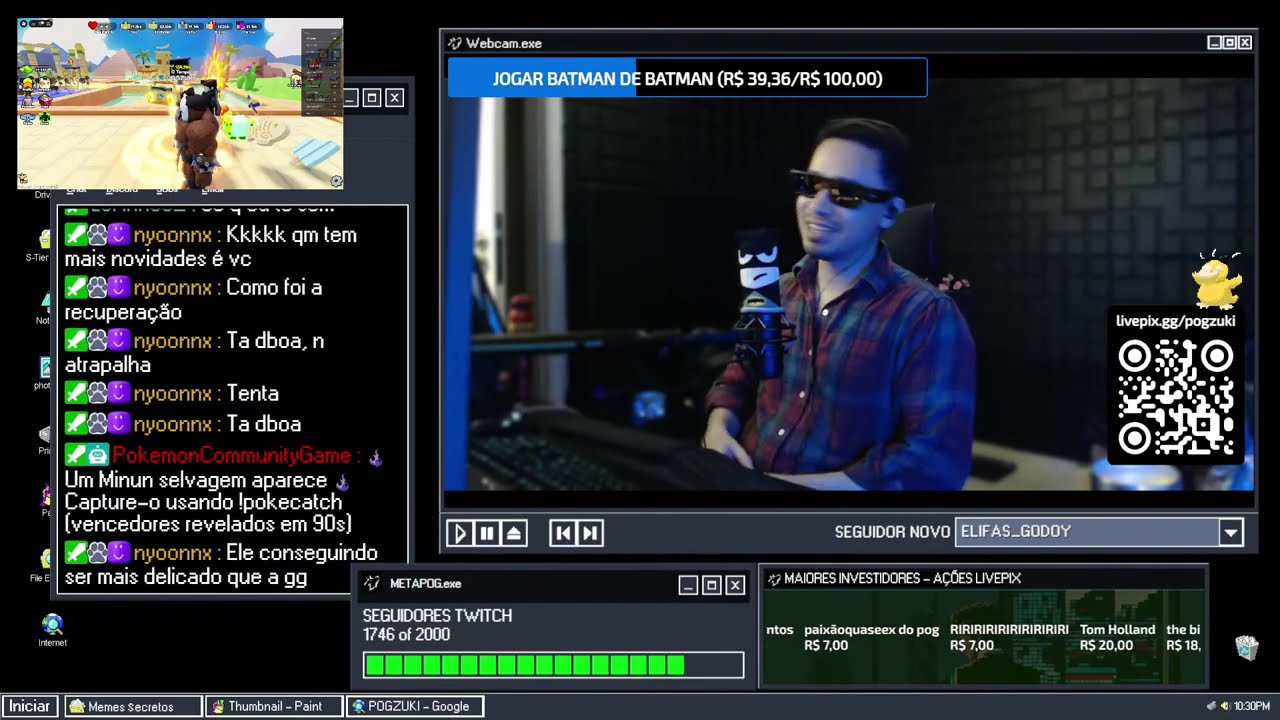
Task: Click the METAPOG.exe title bar icon
Action: pyautogui.click(x=372, y=583)
